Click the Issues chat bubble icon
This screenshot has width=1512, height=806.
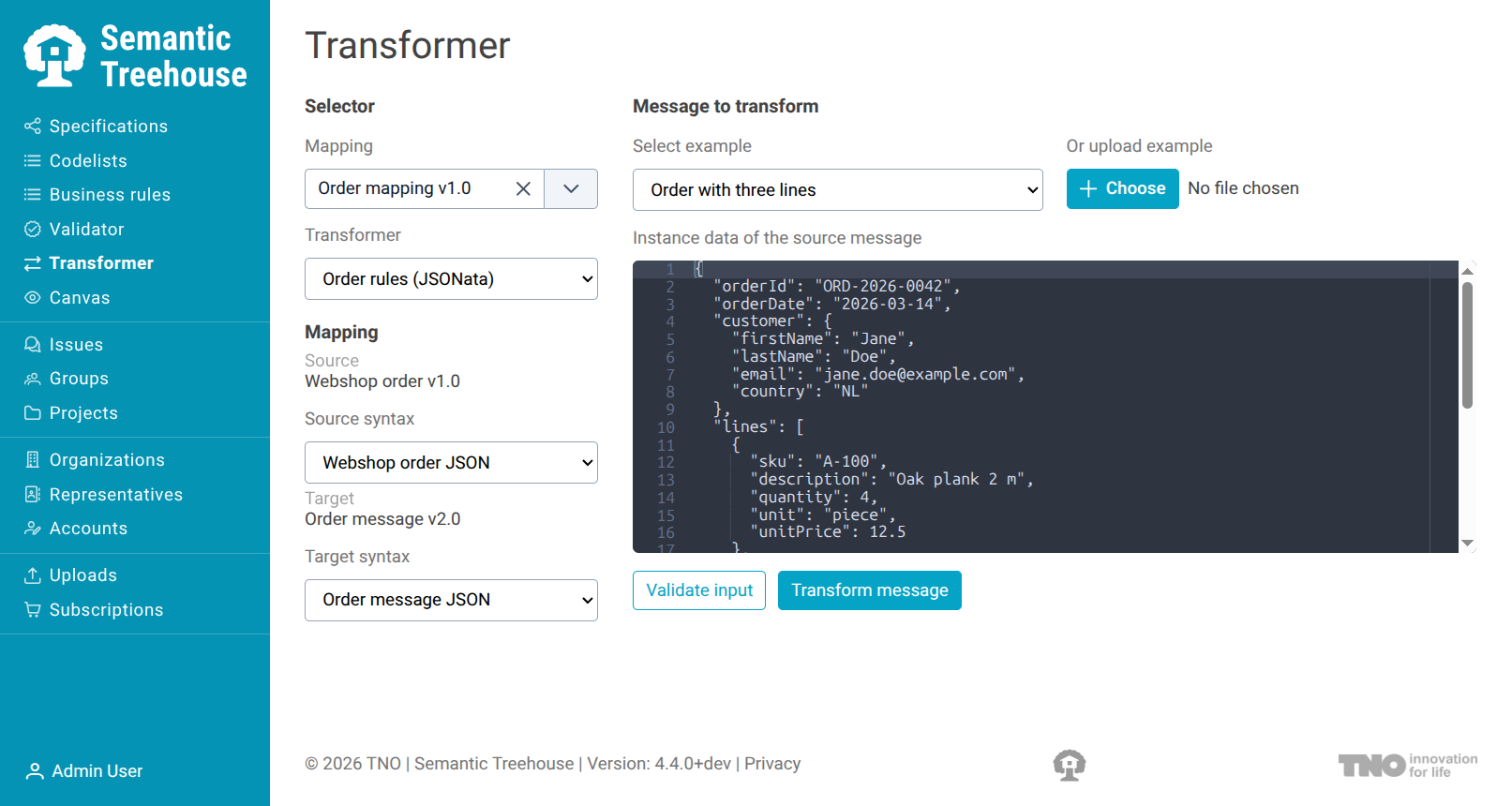coord(33,345)
